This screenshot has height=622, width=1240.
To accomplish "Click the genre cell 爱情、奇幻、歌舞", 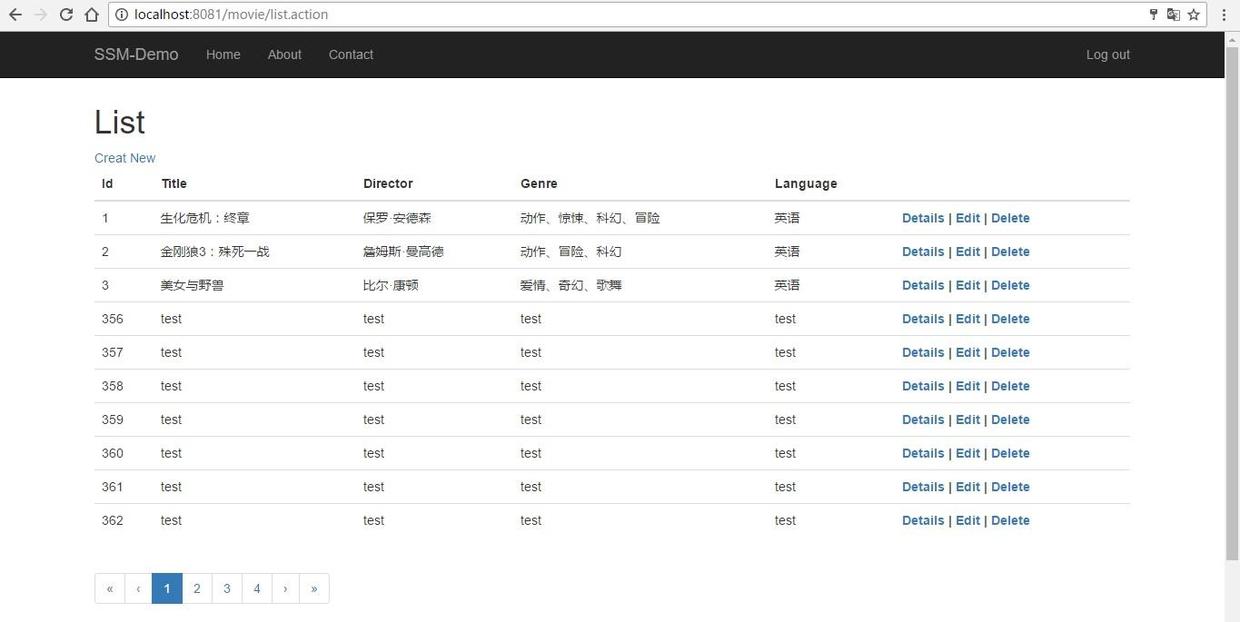I will tap(571, 285).
